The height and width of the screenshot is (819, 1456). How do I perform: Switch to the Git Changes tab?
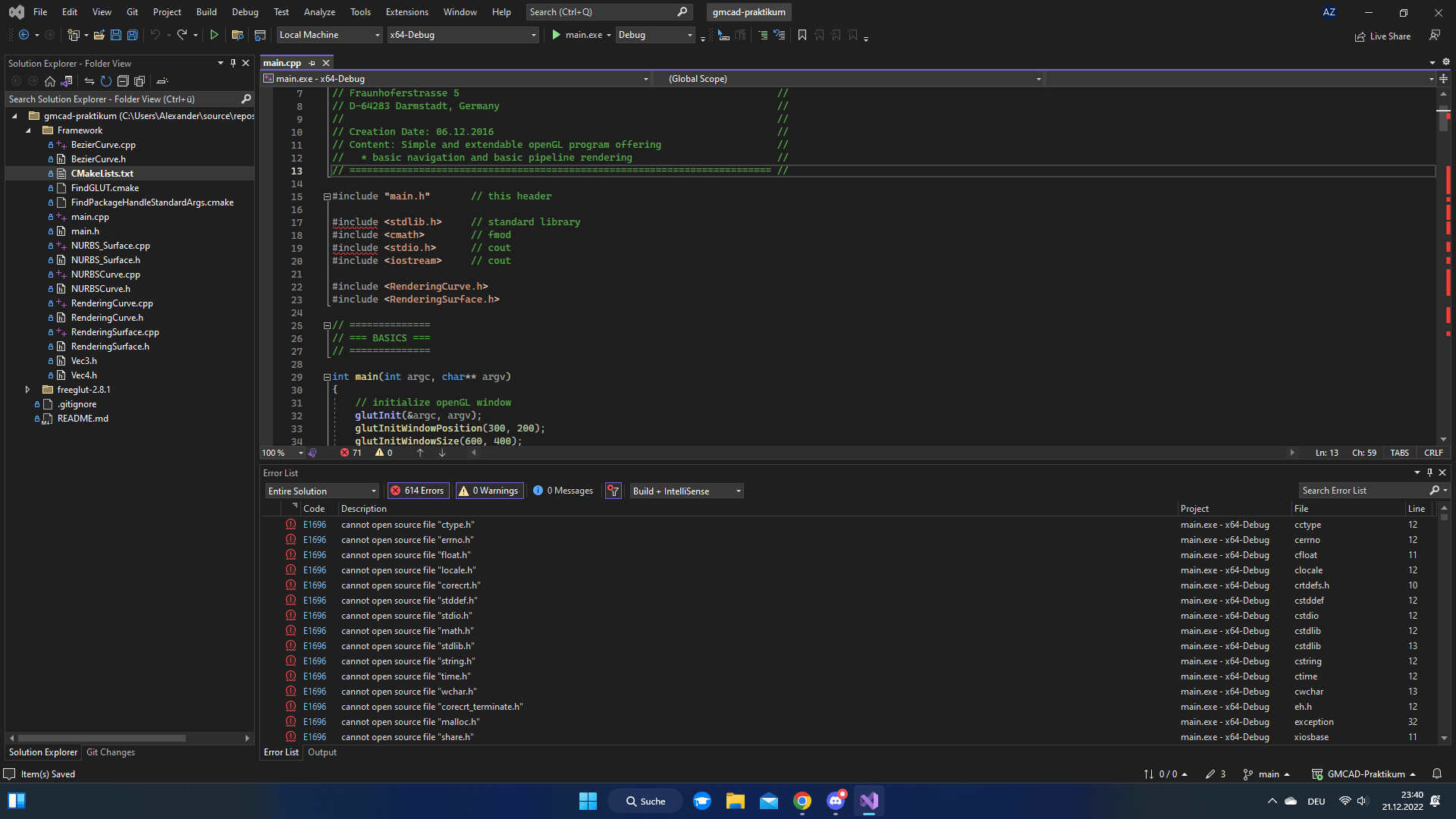click(111, 752)
